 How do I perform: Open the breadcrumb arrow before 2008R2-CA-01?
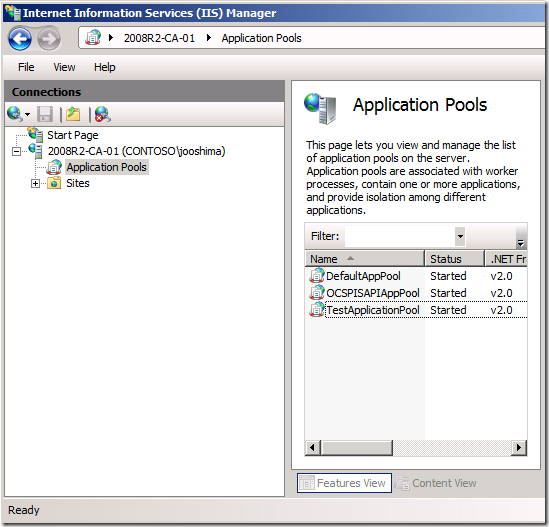click(x=111, y=37)
